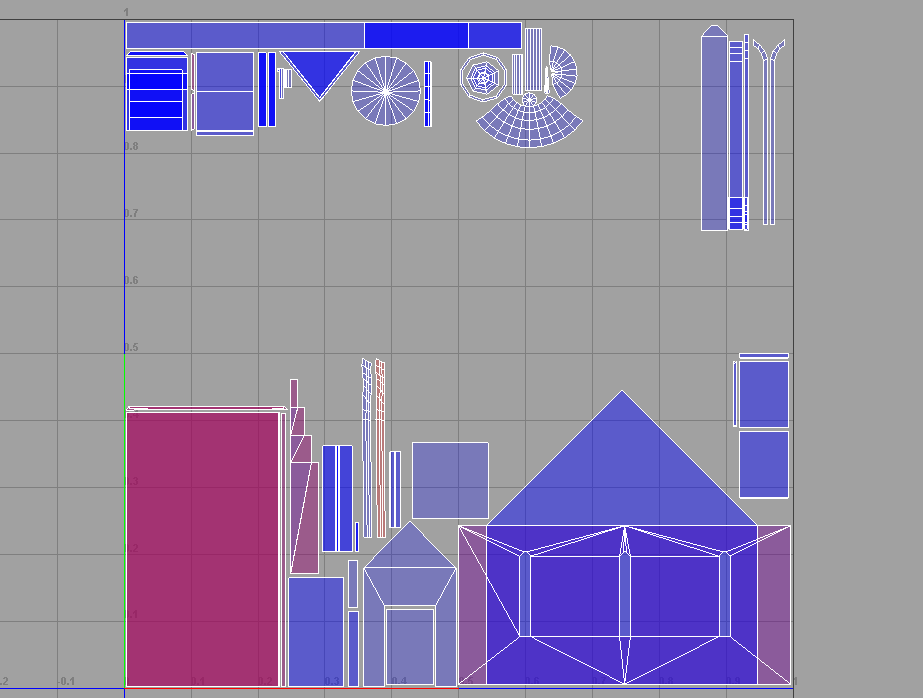Click the twisted thin red strip UV shell

(x=380, y=448)
